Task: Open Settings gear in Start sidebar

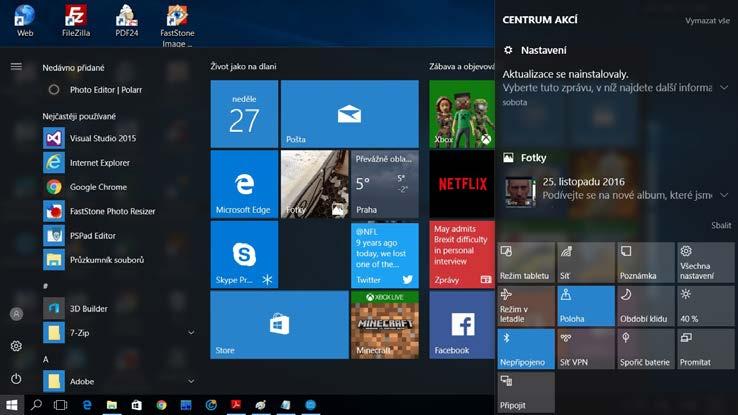Action: [16, 346]
